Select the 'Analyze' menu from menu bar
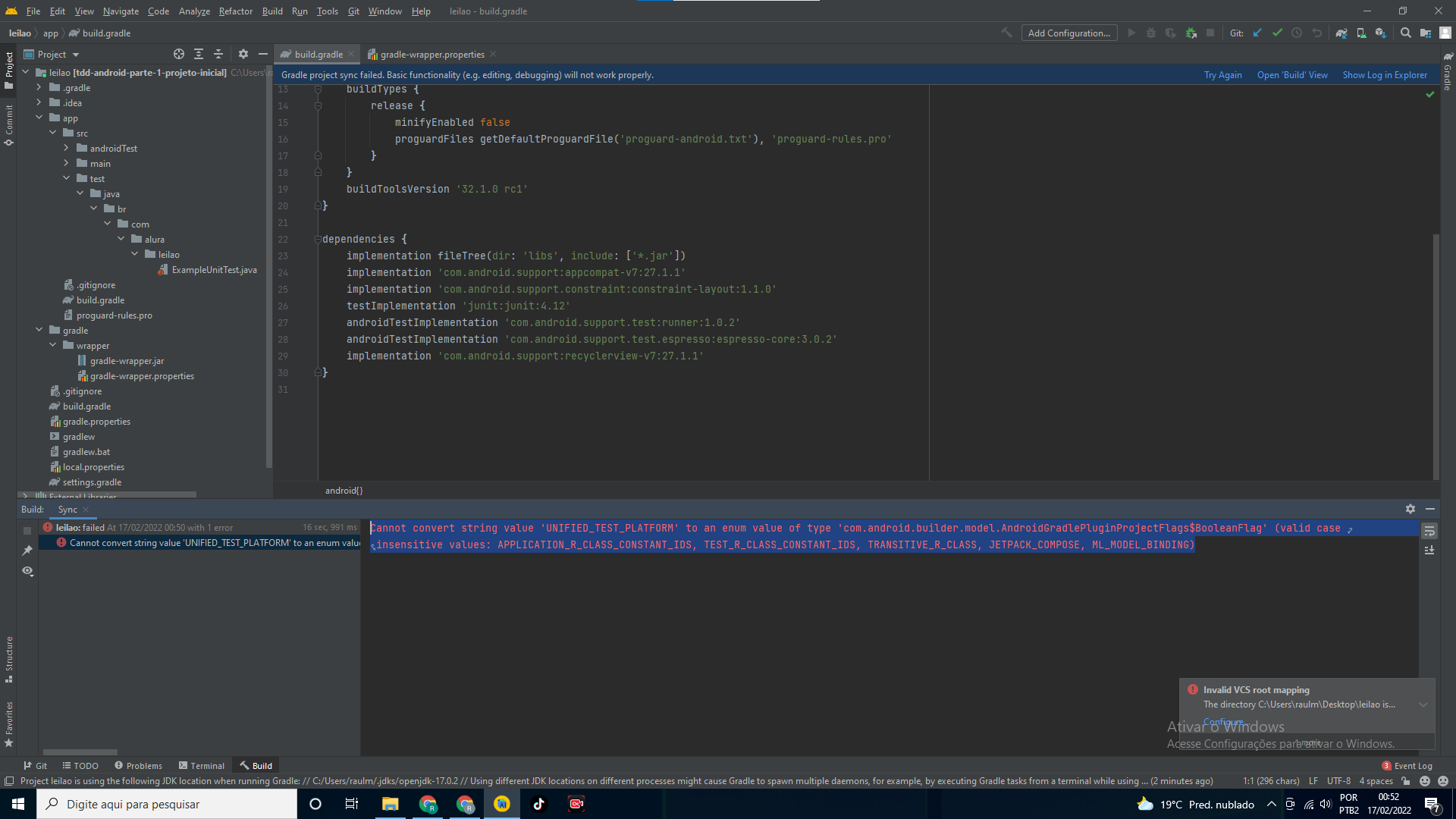The image size is (1456, 819). click(x=194, y=11)
